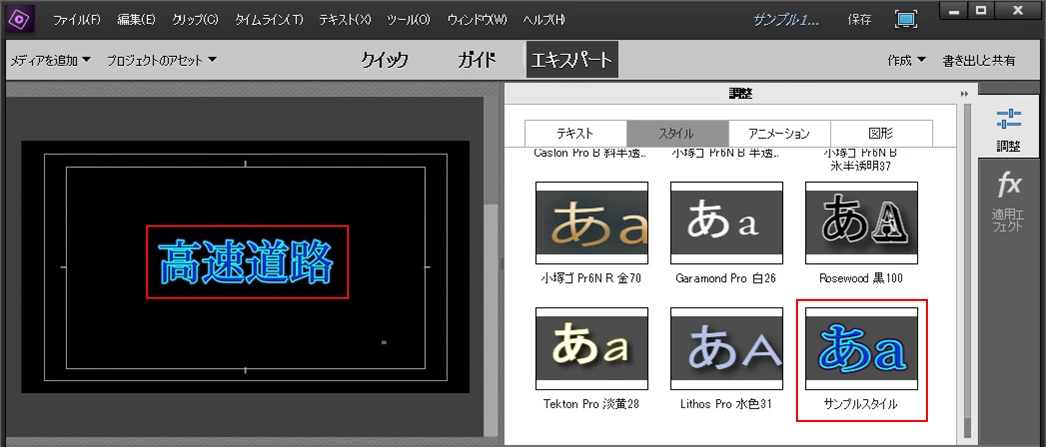
Task: Open the ウィンドウ(W) menu
Action: [x=478, y=20]
